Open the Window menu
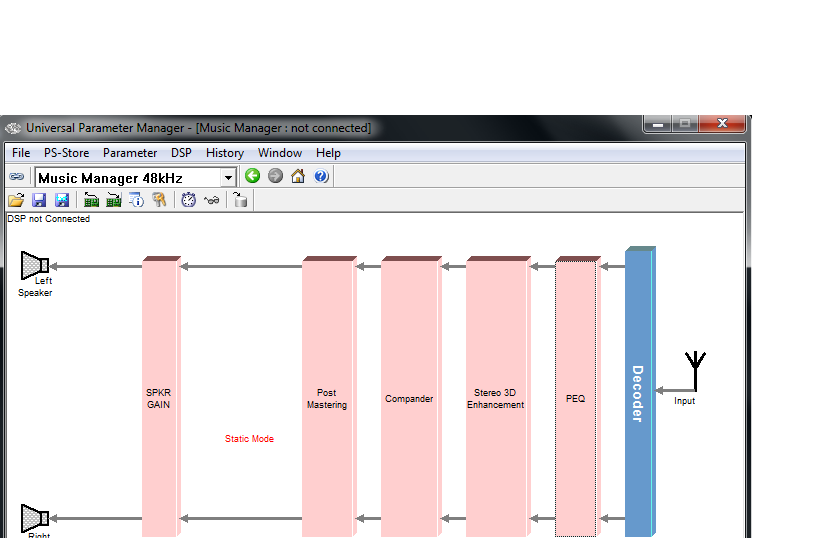The width and height of the screenshot is (816, 538). click(x=280, y=153)
